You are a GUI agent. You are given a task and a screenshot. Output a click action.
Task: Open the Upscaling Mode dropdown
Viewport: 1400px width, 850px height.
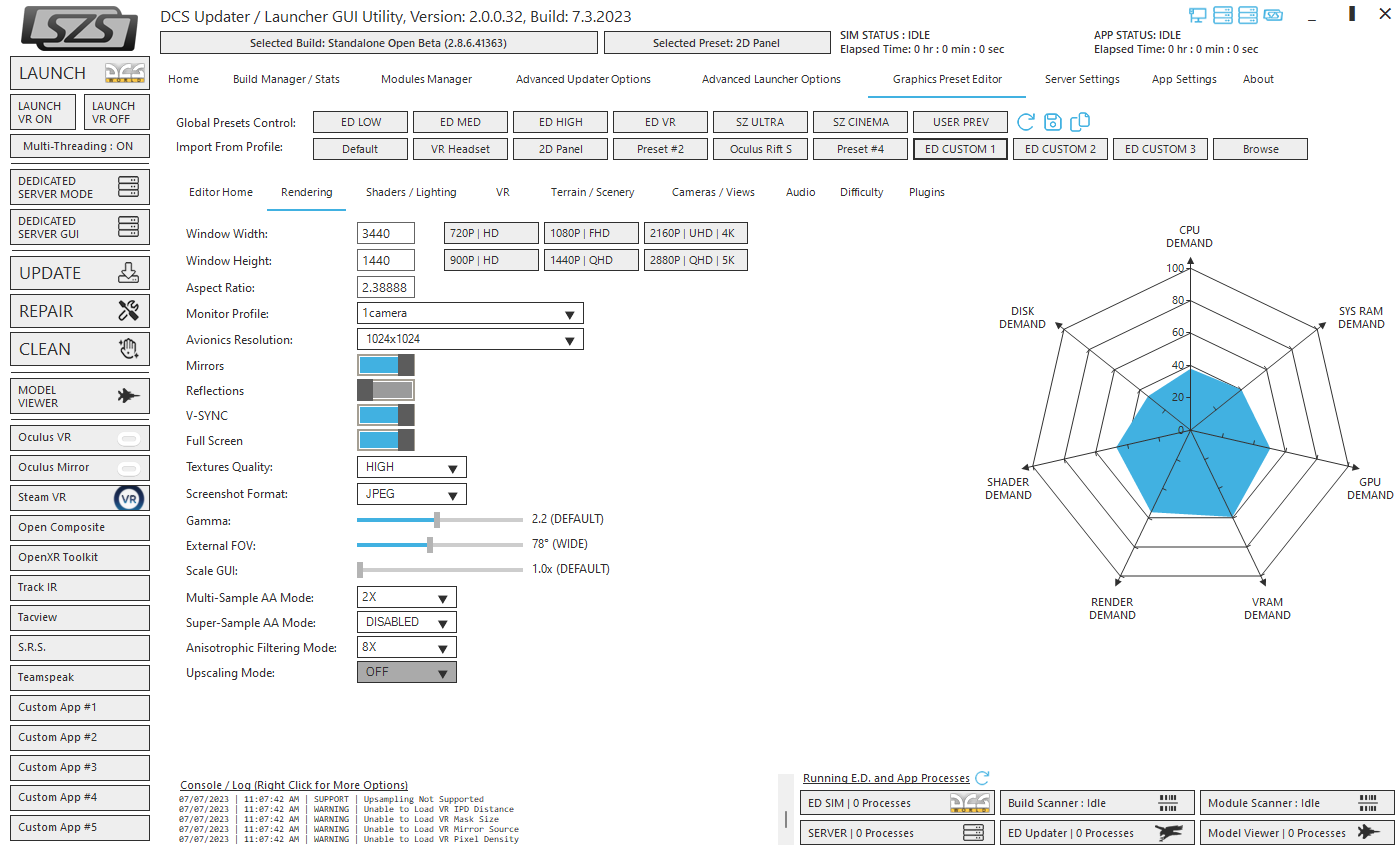click(x=407, y=672)
